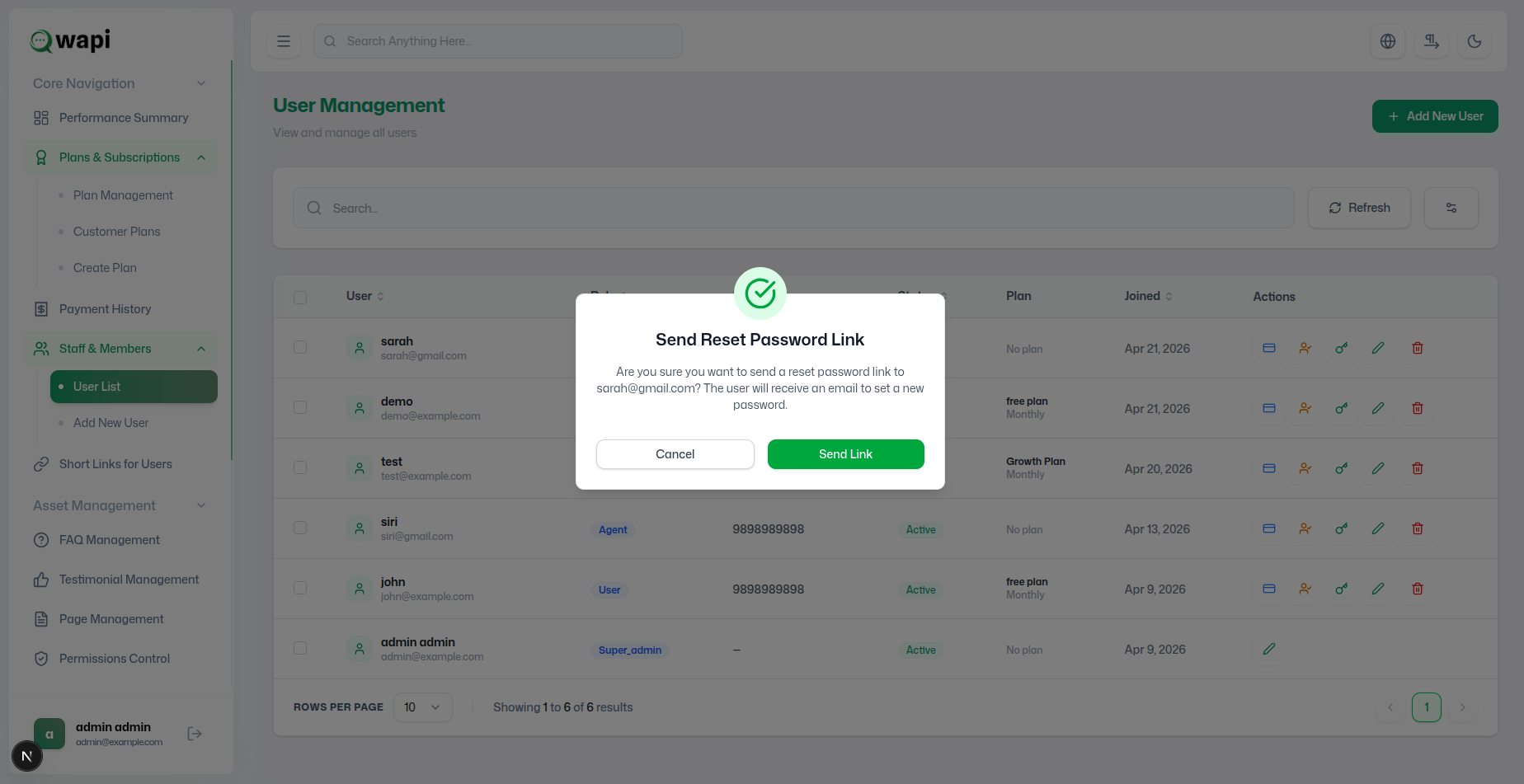Viewport: 1524px width, 784px height.
Task: Open Payment History in sidebar
Action: 120,309
